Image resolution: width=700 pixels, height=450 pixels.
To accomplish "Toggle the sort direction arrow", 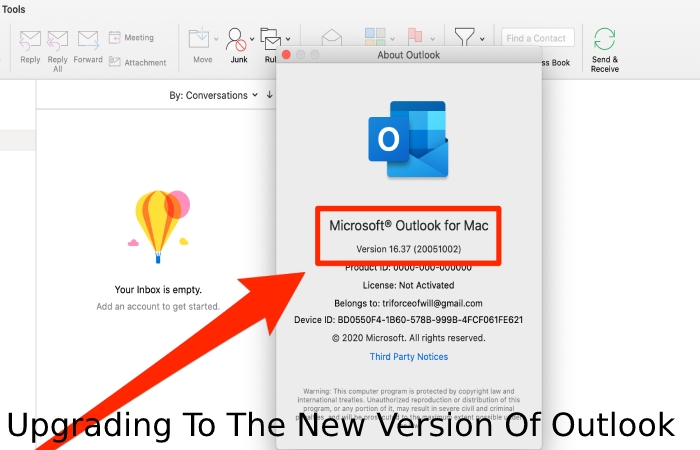I will (x=270, y=95).
